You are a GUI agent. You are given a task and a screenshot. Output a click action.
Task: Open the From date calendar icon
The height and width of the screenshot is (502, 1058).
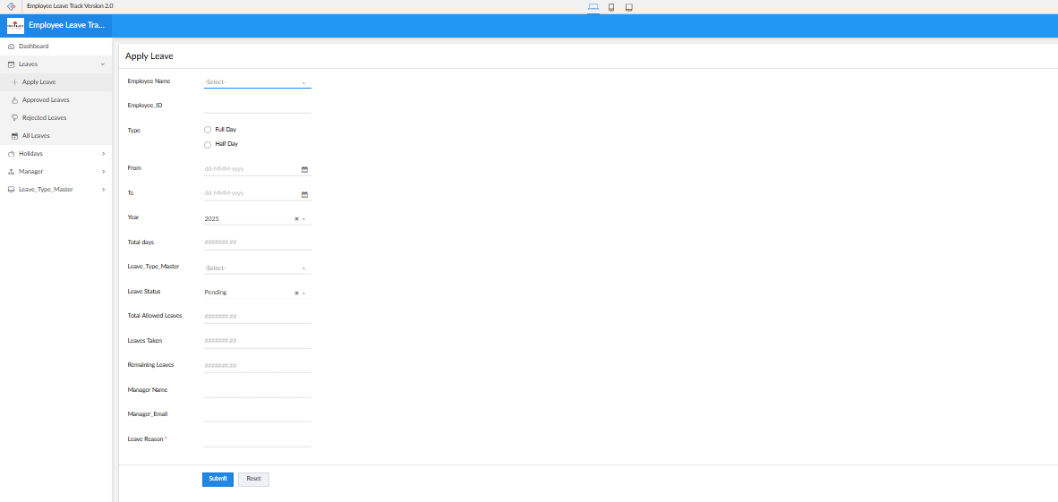[x=305, y=169]
